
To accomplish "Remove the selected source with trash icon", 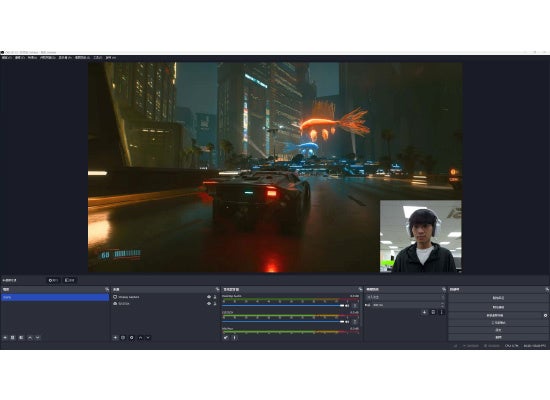I will (123, 338).
